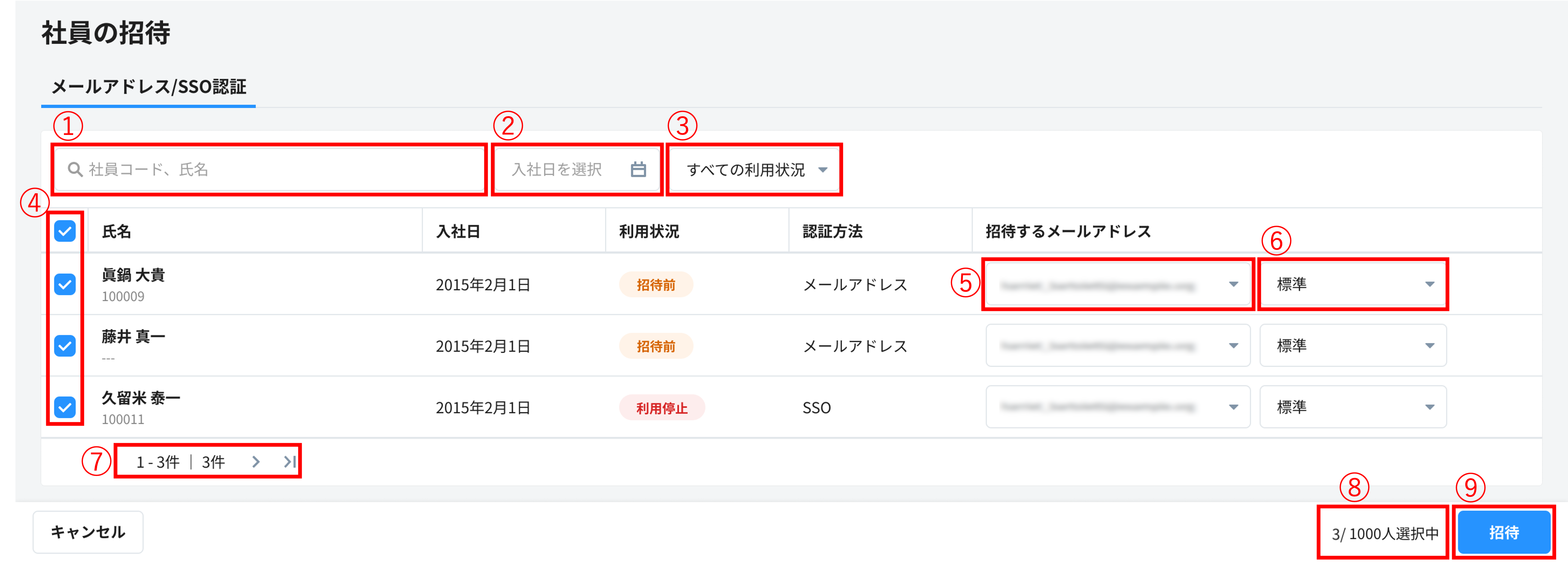Go to next page arrow
The height and width of the screenshot is (563, 1568).
(x=255, y=462)
